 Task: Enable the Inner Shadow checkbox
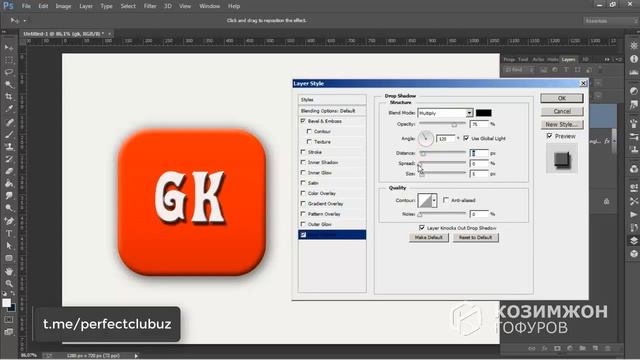(x=303, y=162)
